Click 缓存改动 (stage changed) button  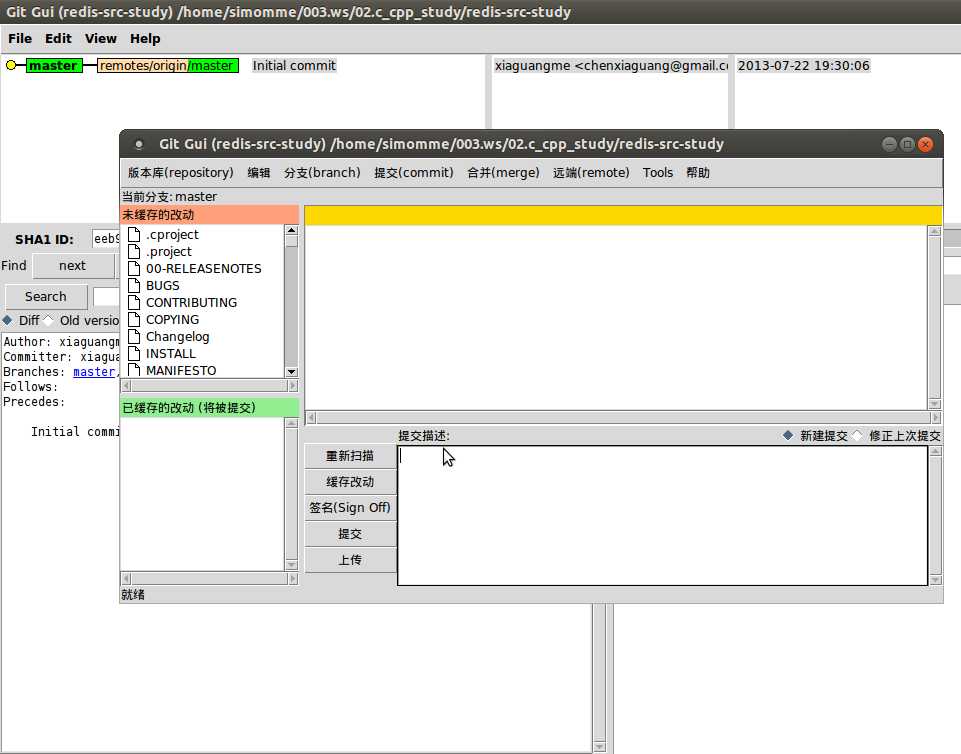click(350, 482)
